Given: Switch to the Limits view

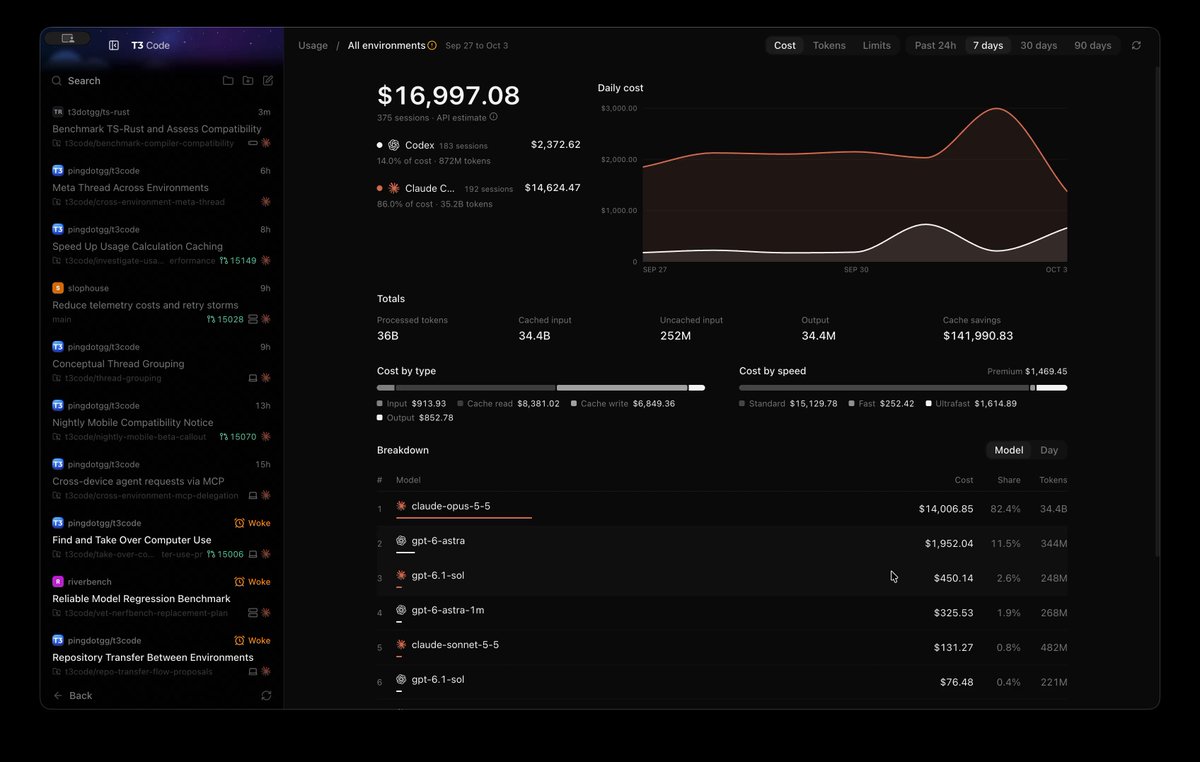Looking at the screenshot, I should 877,45.
